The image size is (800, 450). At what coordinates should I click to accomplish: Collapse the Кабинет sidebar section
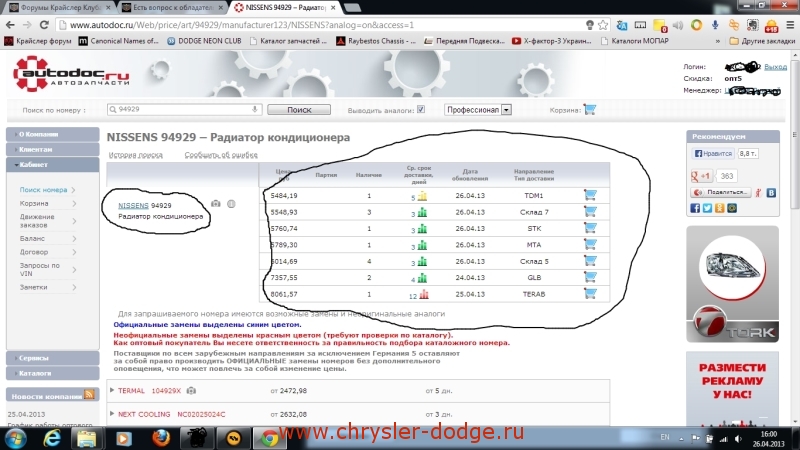(x=53, y=164)
